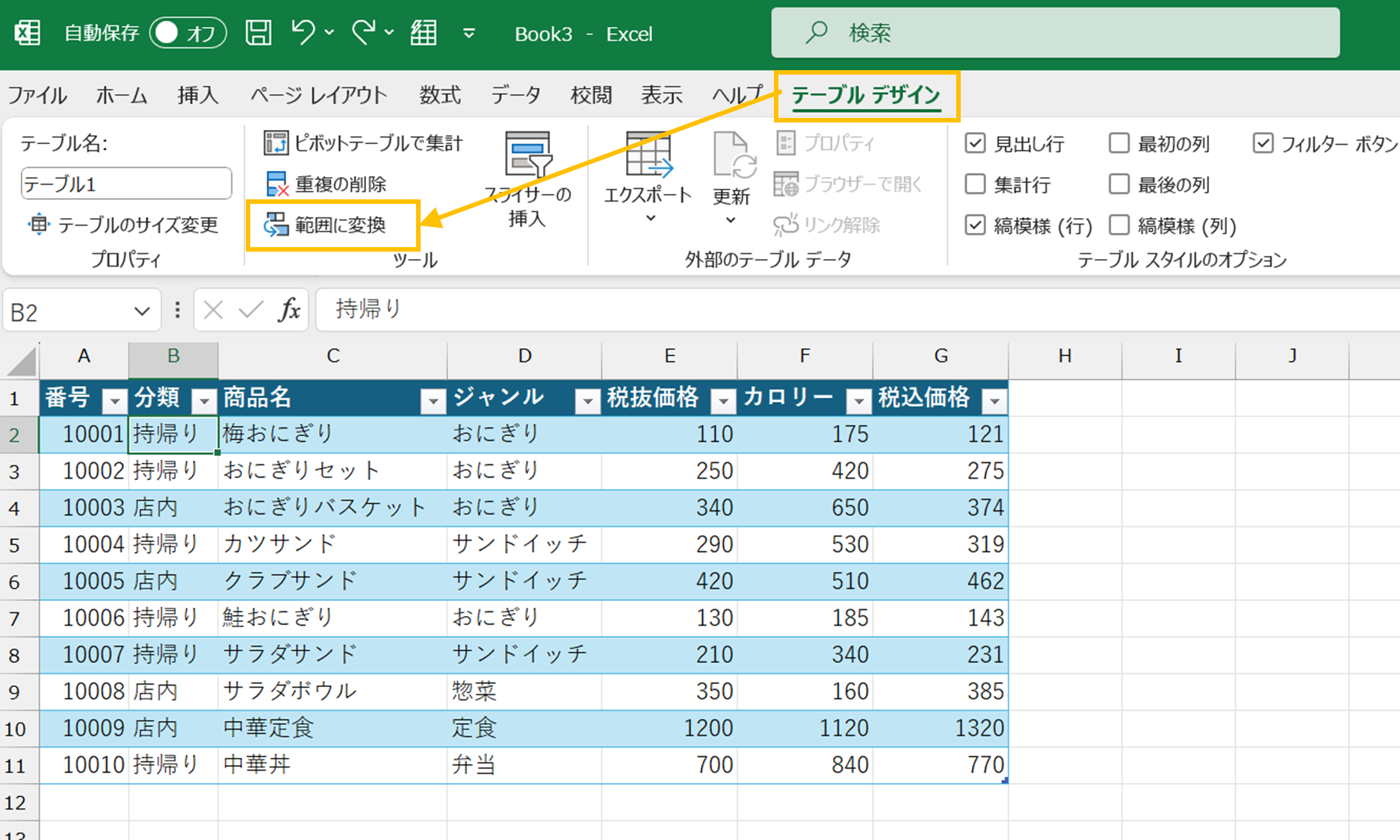The height and width of the screenshot is (840, 1400).
Task: Open the 番号 column filter button
Action: click(114, 401)
